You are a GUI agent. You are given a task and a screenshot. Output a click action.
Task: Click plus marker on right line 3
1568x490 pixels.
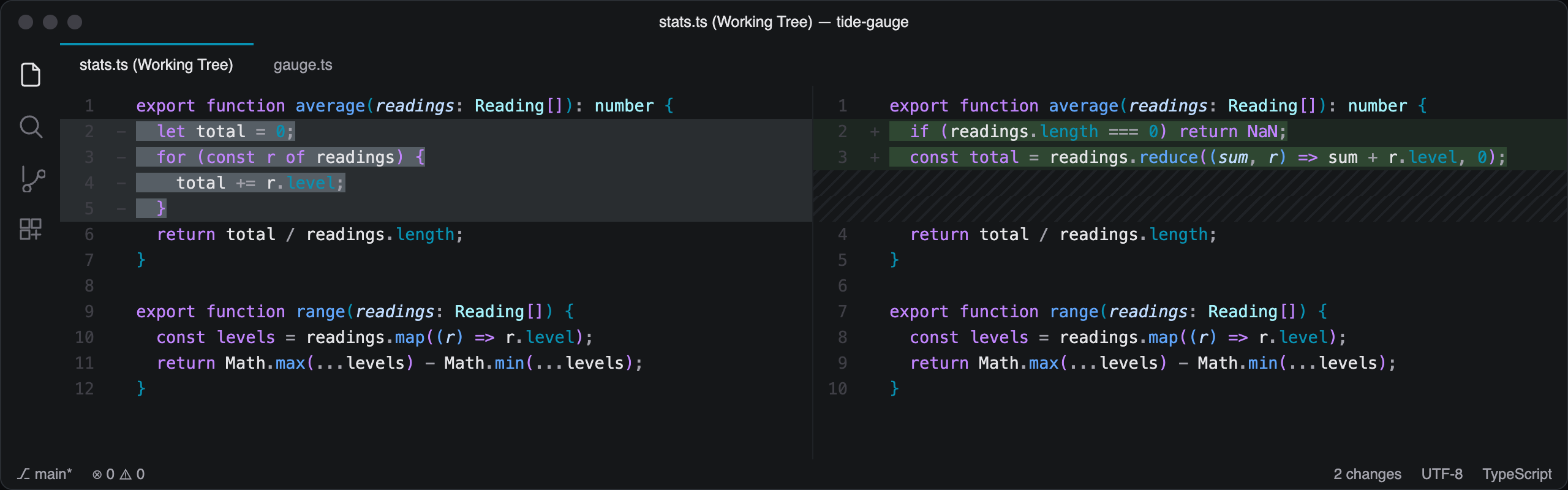(x=875, y=157)
